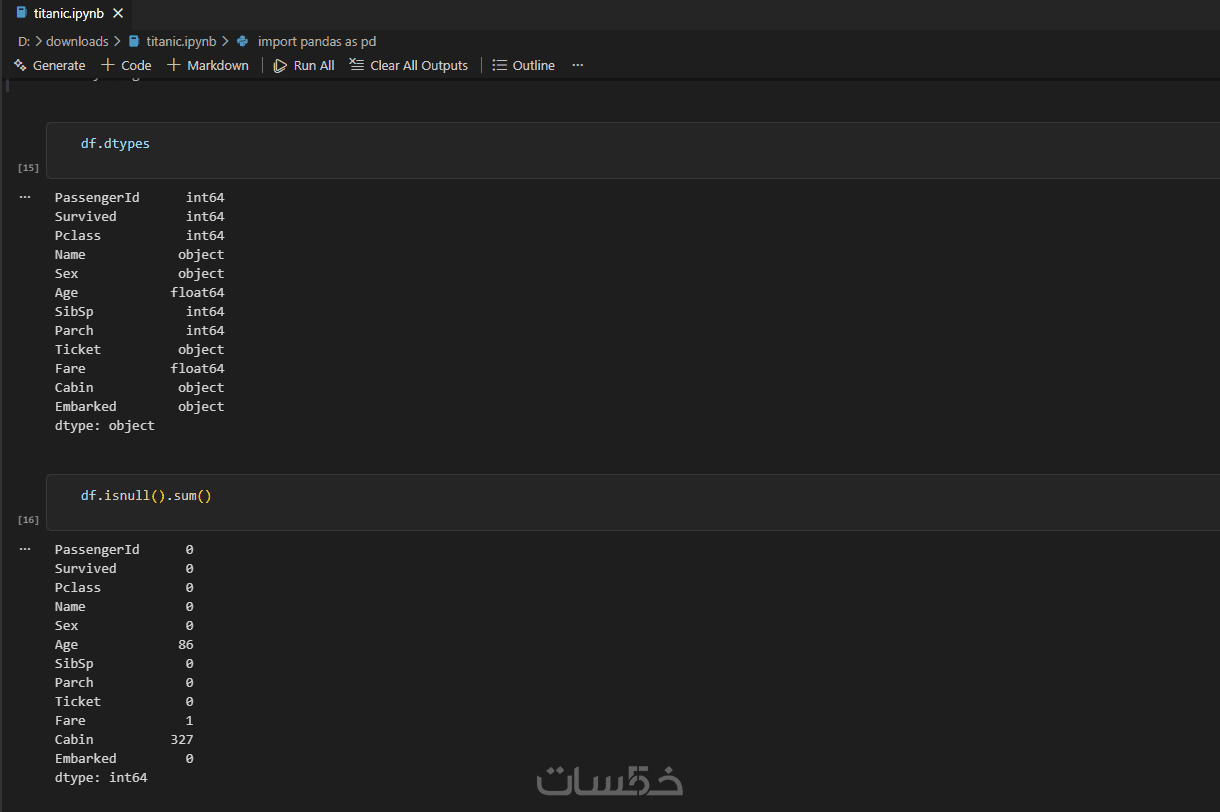The image size is (1220, 812).
Task: Open the downloads breadcrumb folder
Action: [77, 41]
